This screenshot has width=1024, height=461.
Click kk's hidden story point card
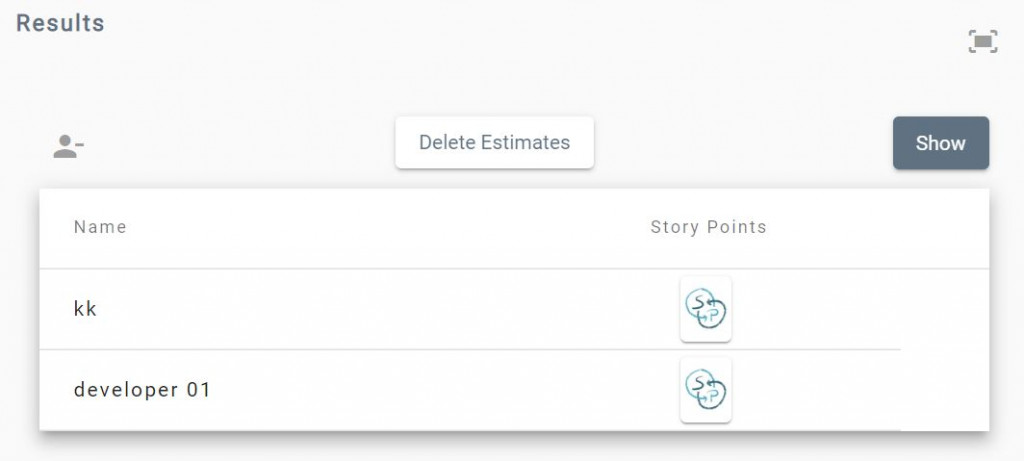click(706, 309)
